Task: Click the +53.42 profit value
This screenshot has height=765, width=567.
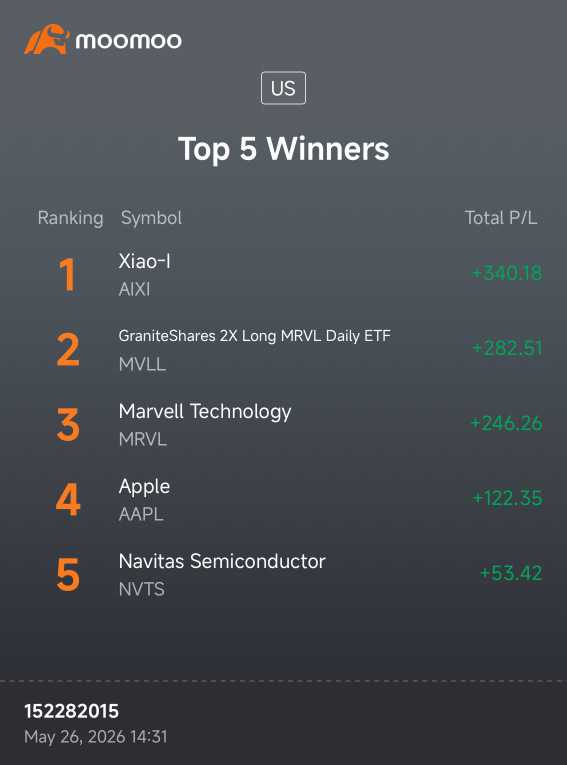Action: (x=511, y=573)
